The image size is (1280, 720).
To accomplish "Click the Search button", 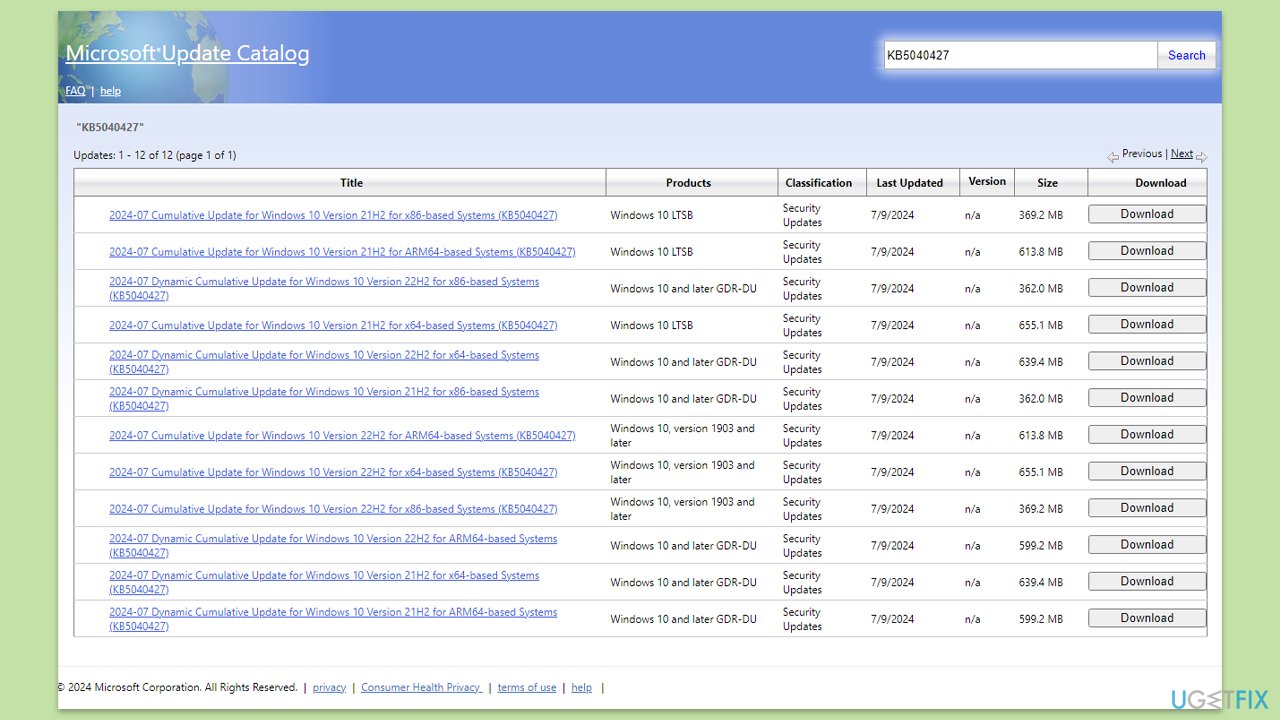I will [1187, 55].
